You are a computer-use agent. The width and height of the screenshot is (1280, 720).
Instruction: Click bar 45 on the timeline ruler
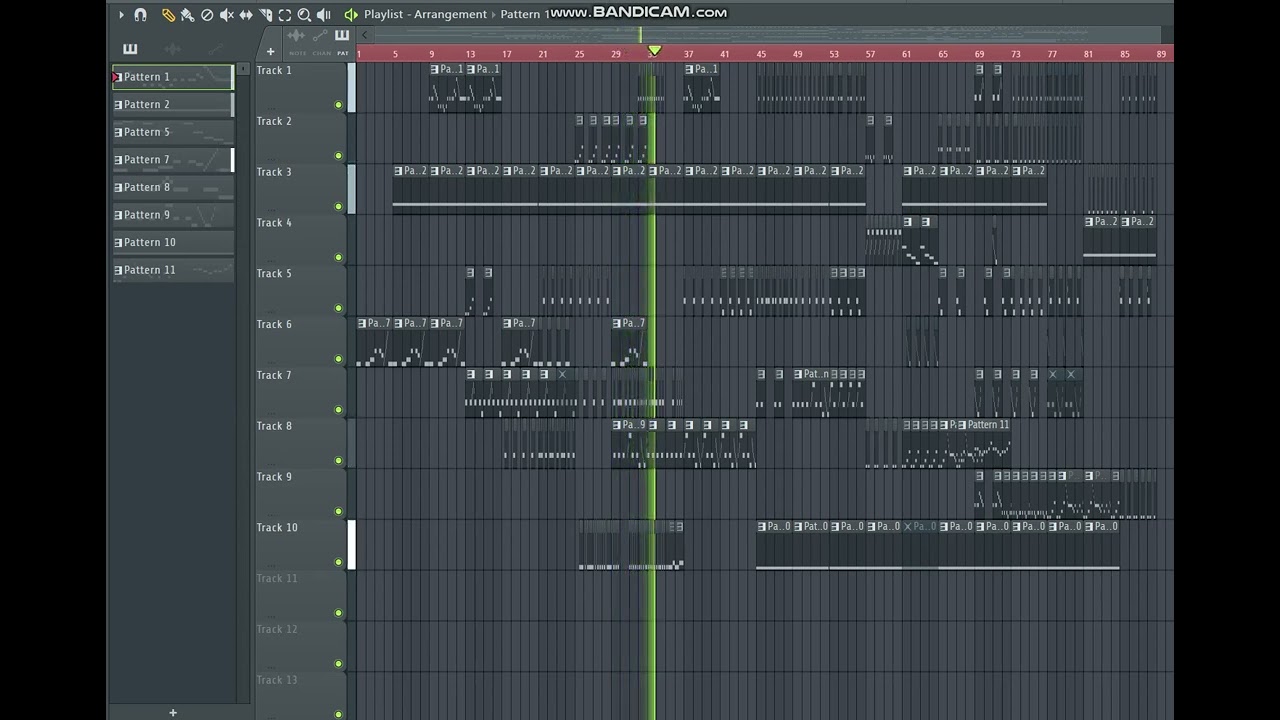point(761,54)
